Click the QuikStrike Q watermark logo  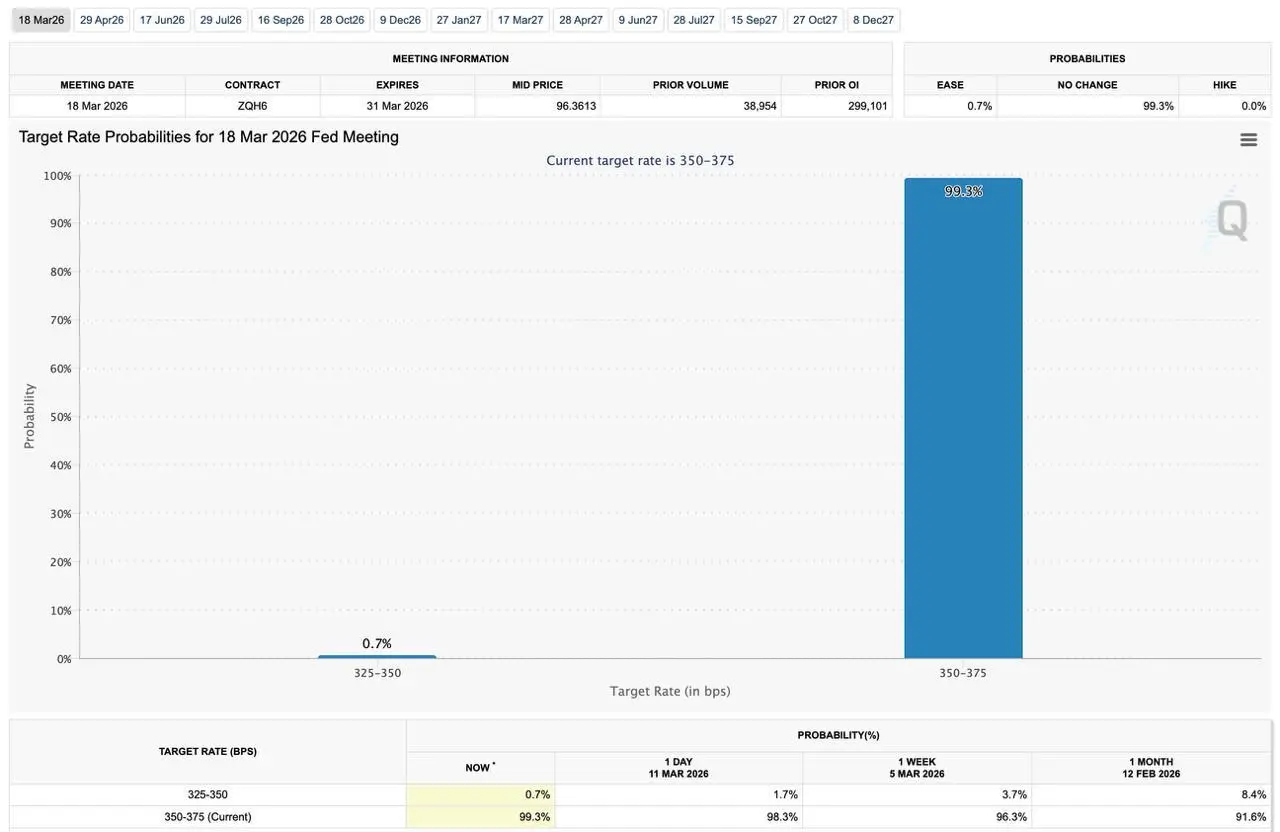click(1228, 218)
